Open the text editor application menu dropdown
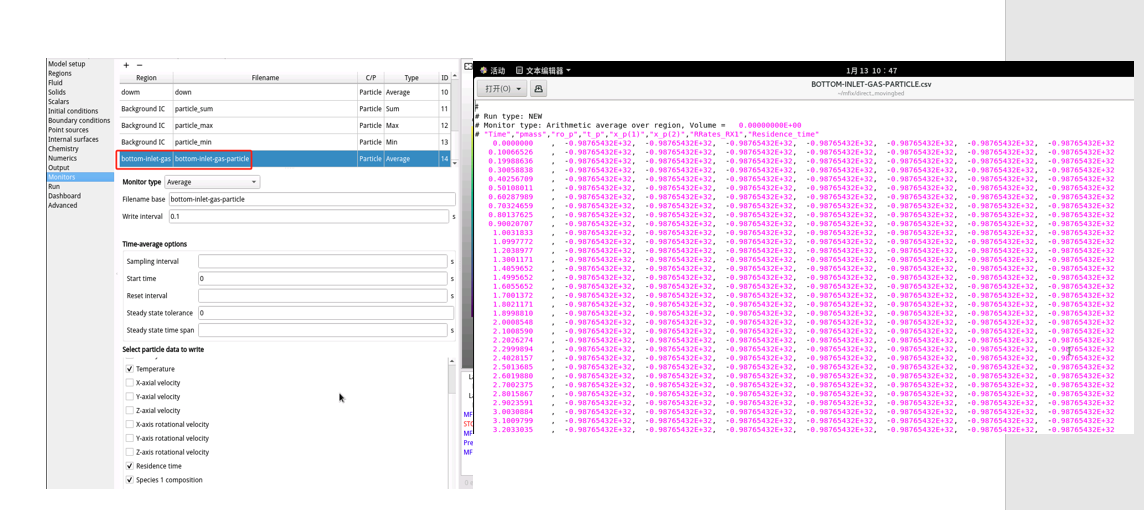The image size is (1144, 510). (568, 71)
